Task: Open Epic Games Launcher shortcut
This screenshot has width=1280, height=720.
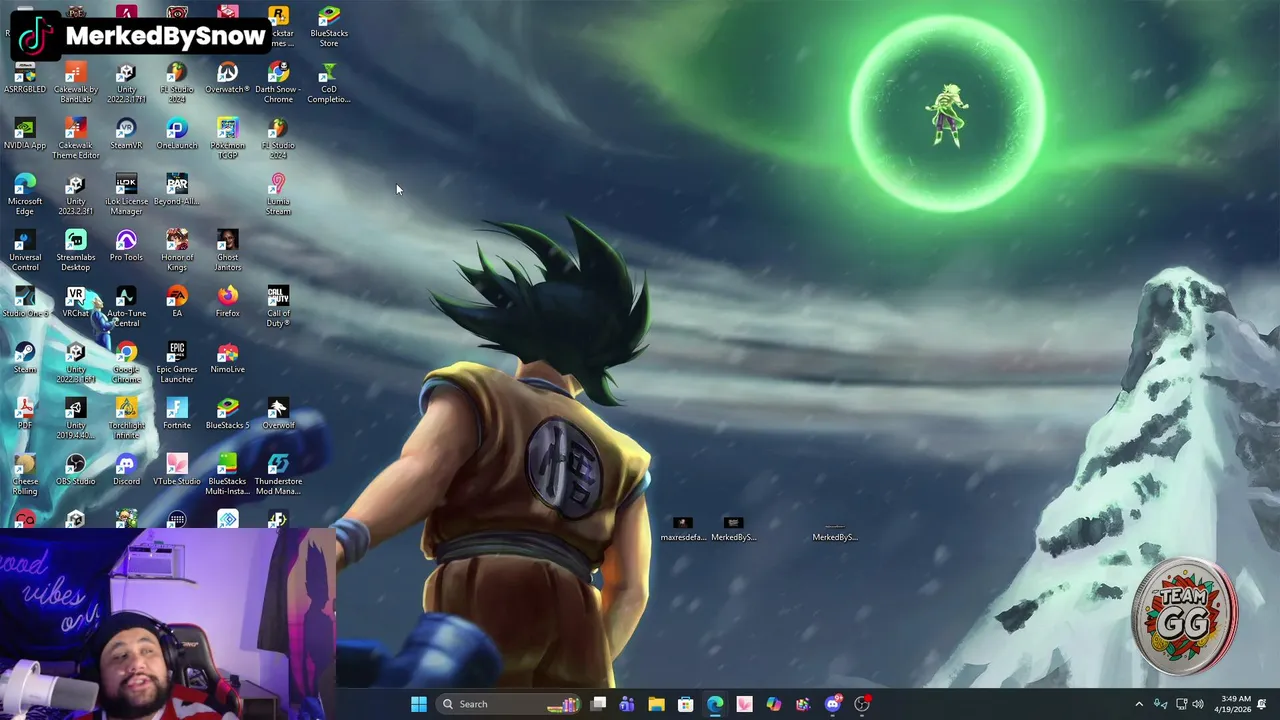Action: point(177,364)
